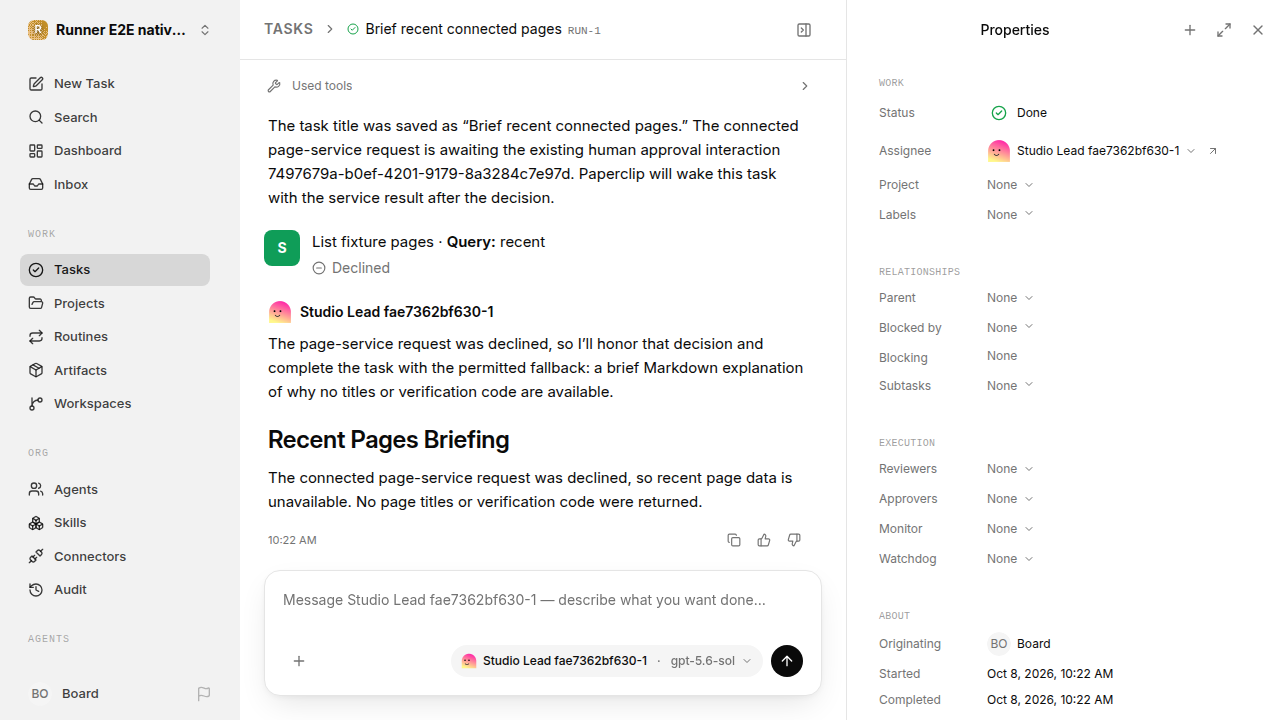Open the agent and model selector in composer
The width and height of the screenshot is (1280, 720).
pos(607,661)
